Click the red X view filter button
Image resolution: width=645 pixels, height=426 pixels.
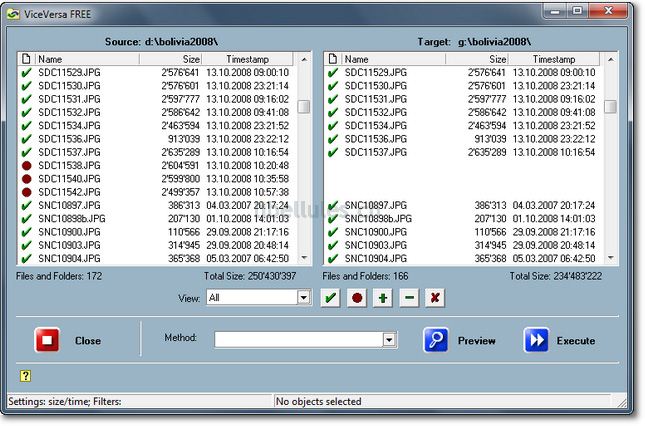click(435, 298)
